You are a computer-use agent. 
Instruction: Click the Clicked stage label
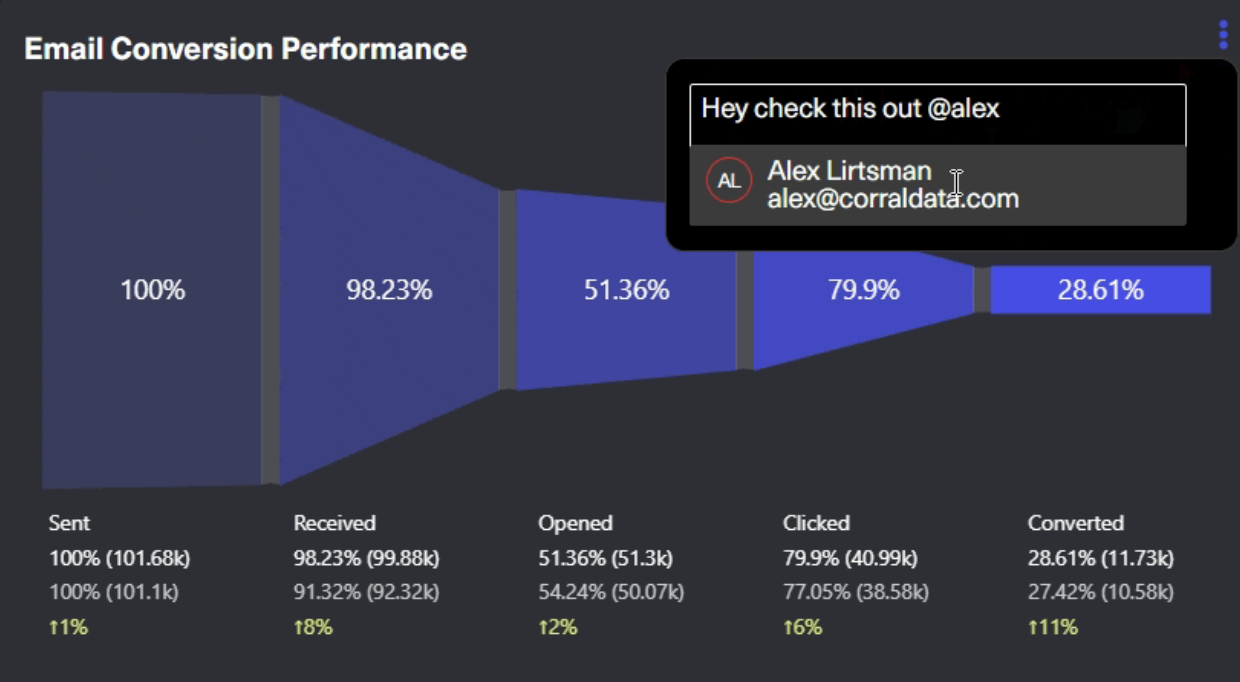[x=816, y=523]
